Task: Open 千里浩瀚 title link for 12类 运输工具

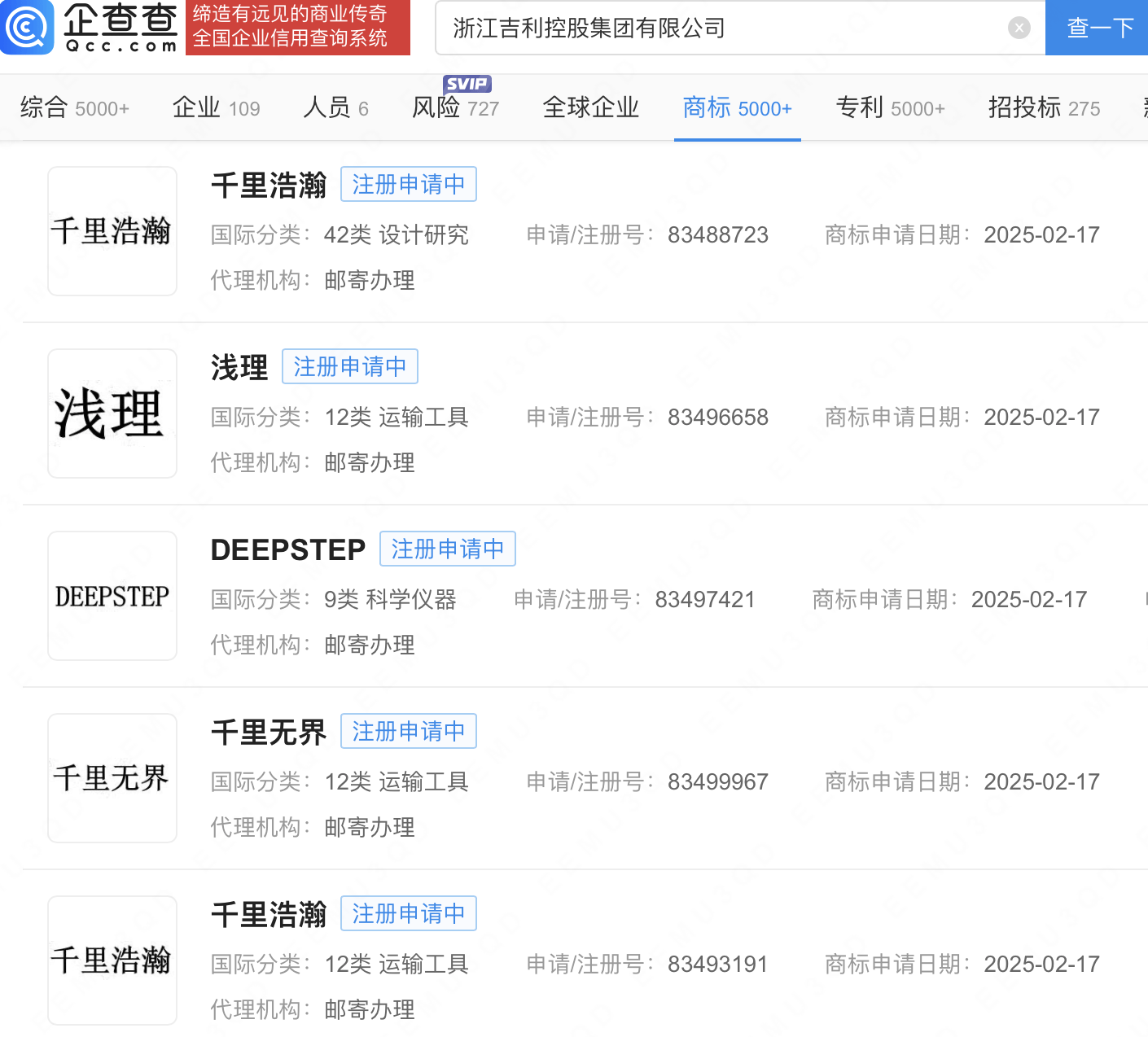Action: (269, 914)
